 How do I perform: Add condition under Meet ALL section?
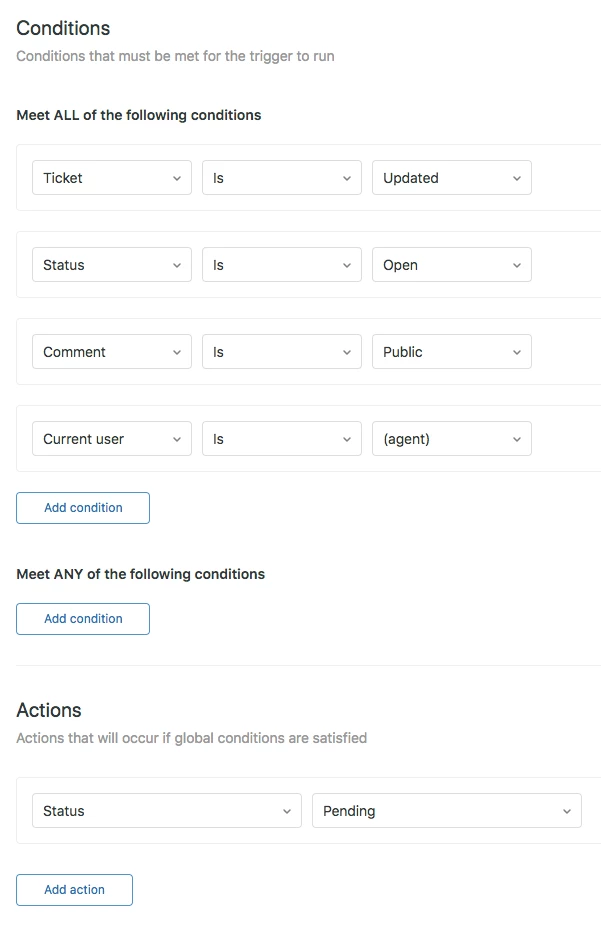(83, 508)
